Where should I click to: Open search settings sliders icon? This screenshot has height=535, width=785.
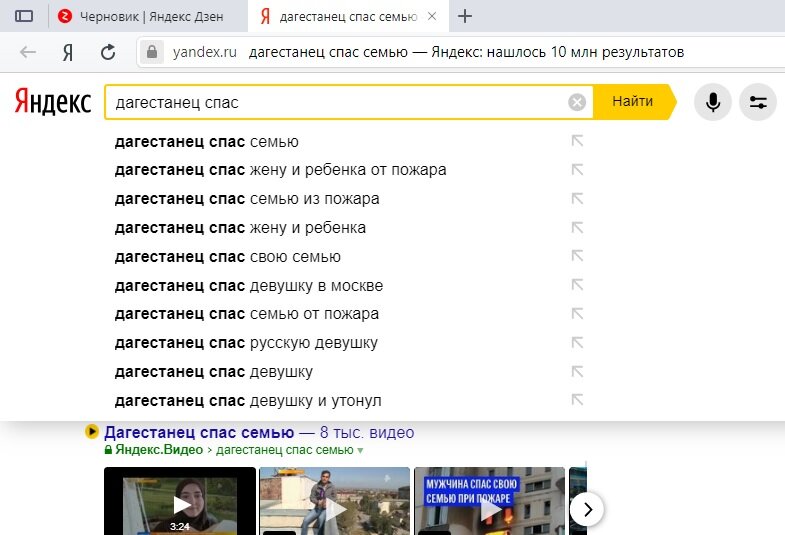[x=758, y=102]
